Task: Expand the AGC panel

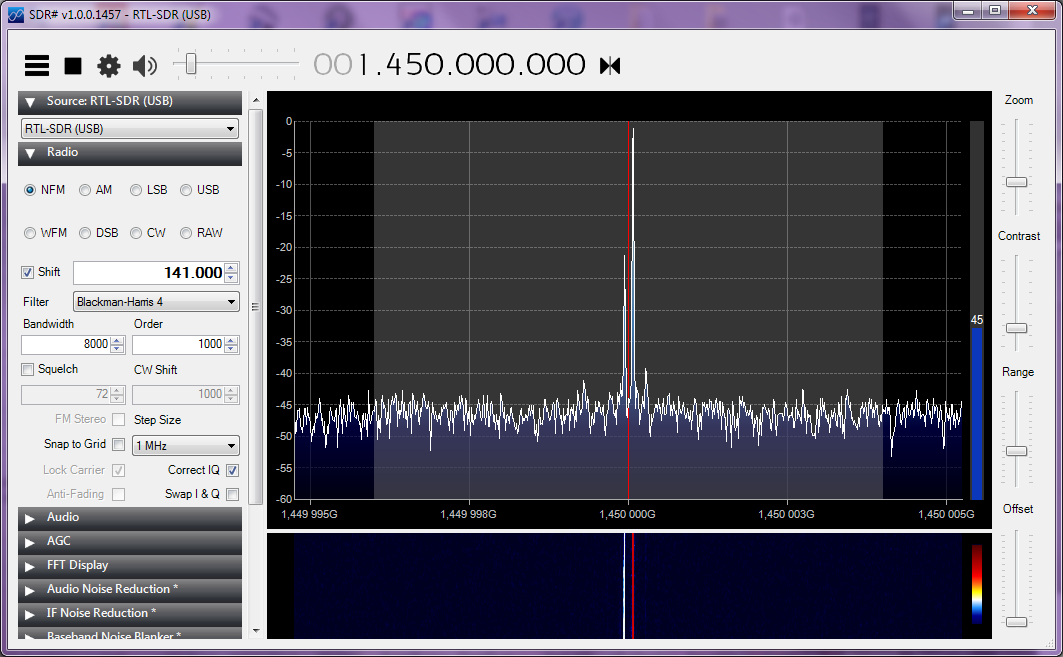Action: [130, 542]
